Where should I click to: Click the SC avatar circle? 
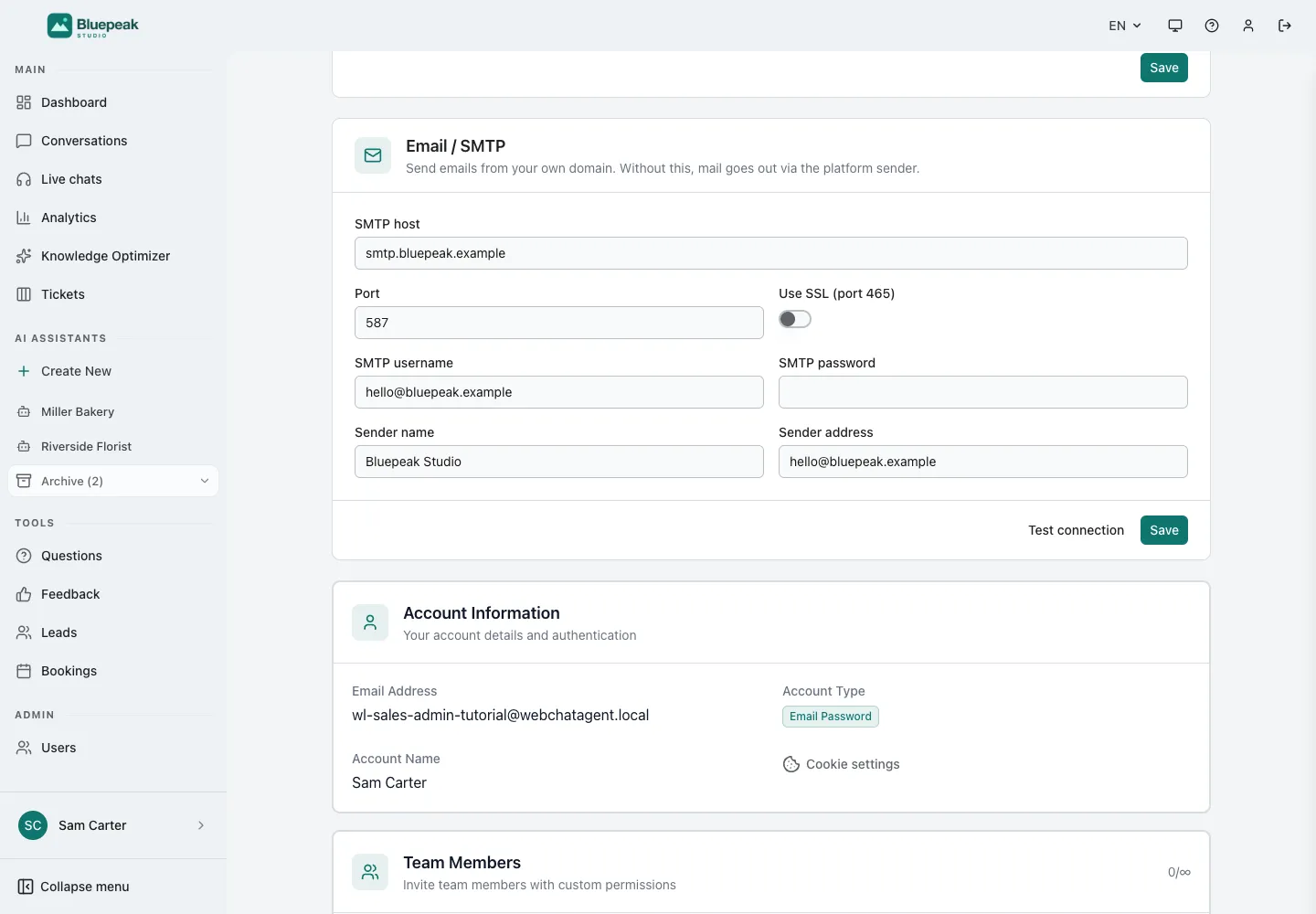[x=33, y=825]
